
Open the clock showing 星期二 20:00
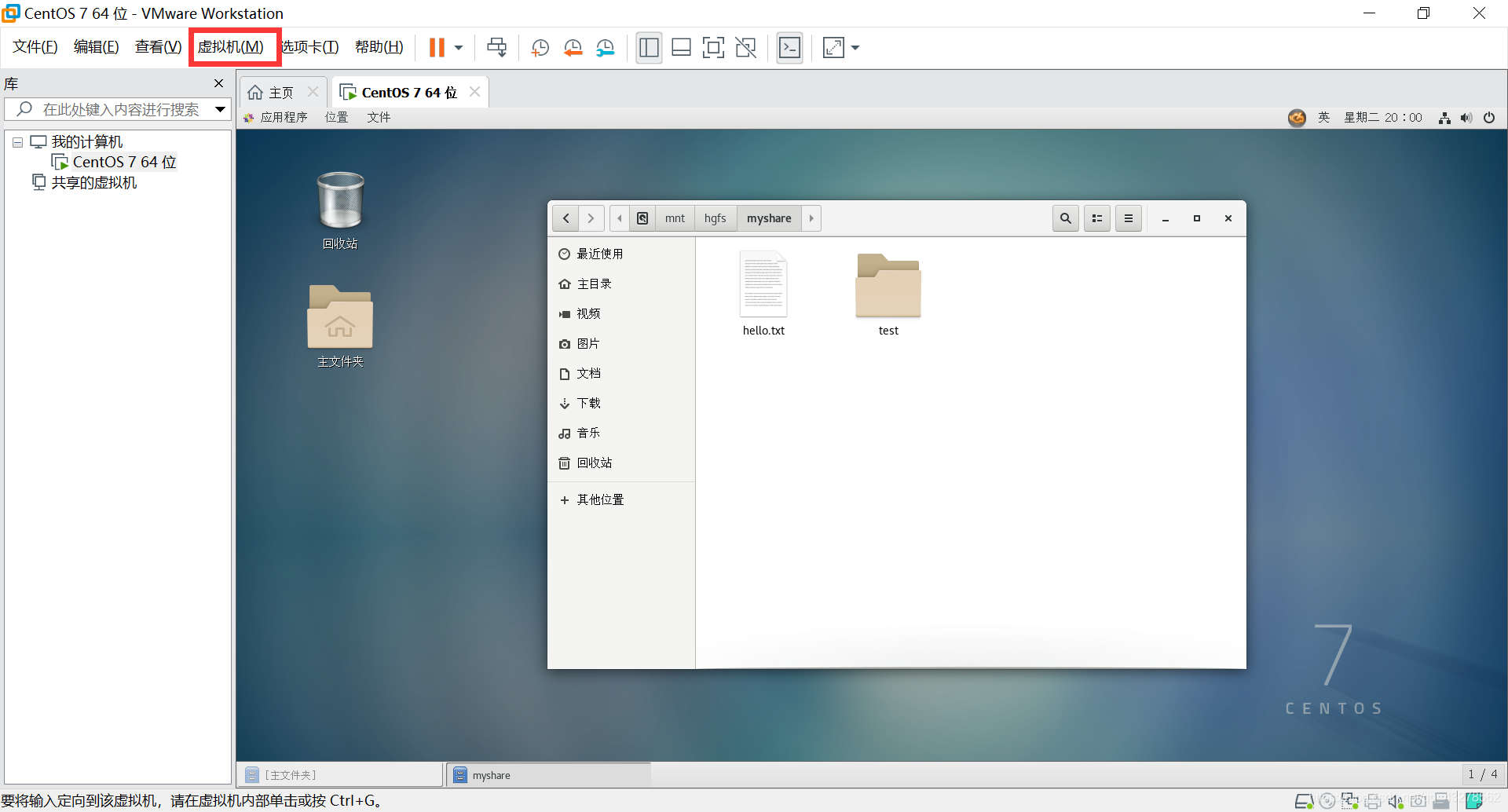[x=1382, y=118]
